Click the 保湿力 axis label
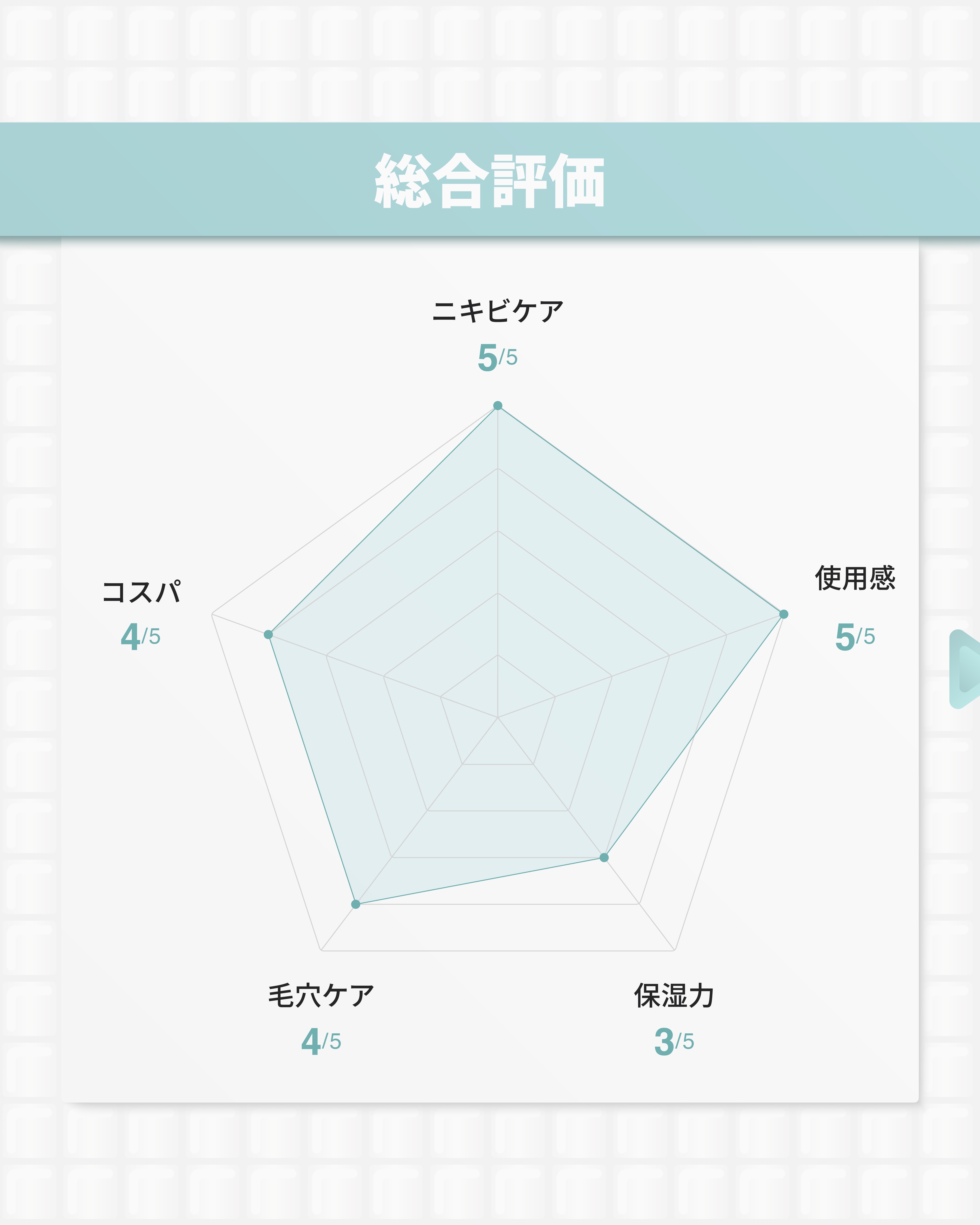This screenshot has height=1225, width=980. click(x=674, y=996)
